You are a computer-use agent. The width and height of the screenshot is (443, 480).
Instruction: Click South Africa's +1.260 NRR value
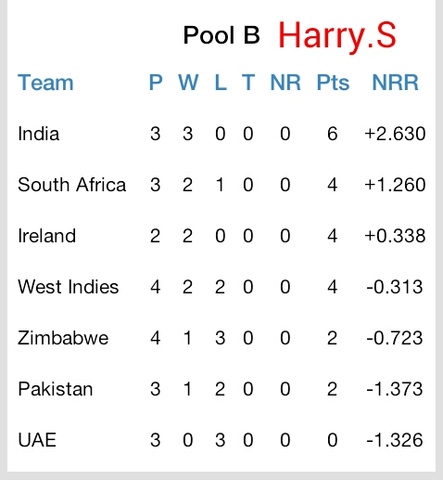click(x=395, y=185)
